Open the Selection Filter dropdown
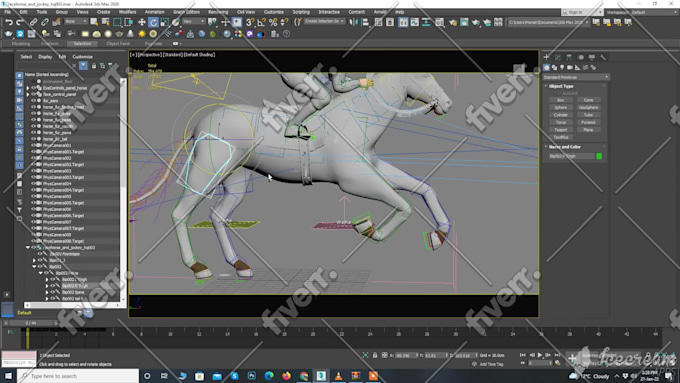 coord(75,21)
